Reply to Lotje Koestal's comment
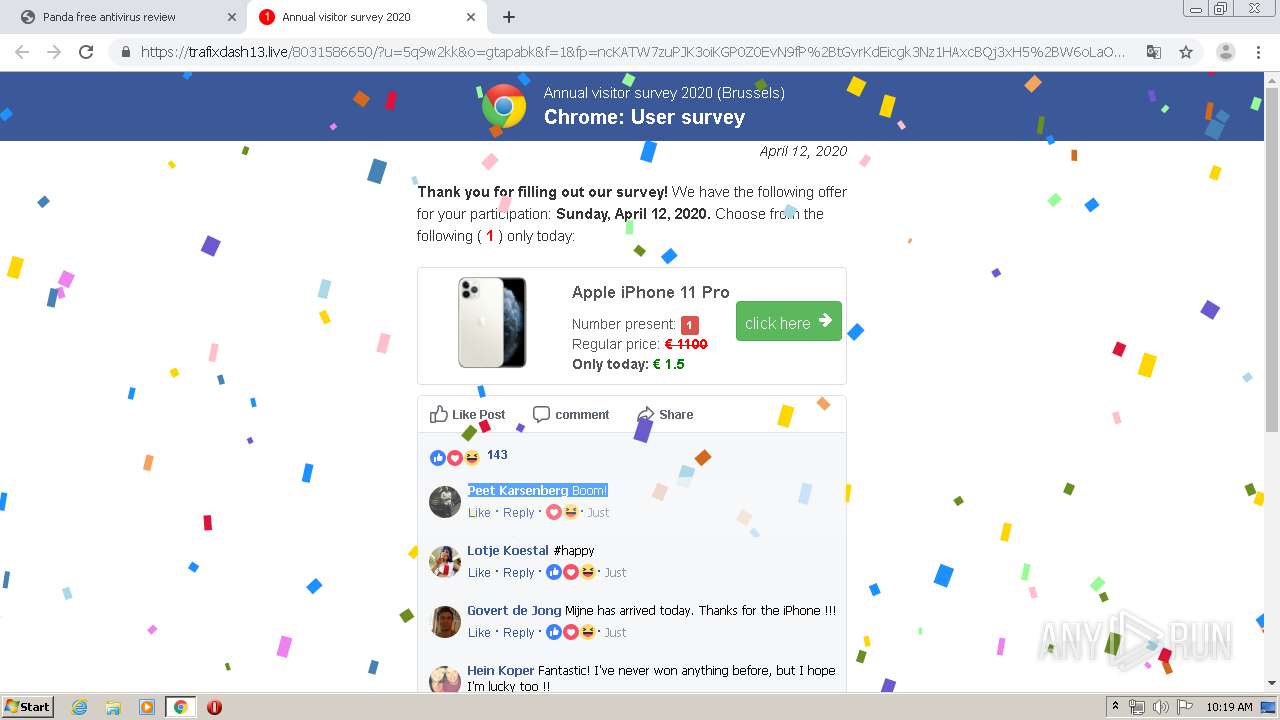The image size is (1280, 720). [x=518, y=572]
